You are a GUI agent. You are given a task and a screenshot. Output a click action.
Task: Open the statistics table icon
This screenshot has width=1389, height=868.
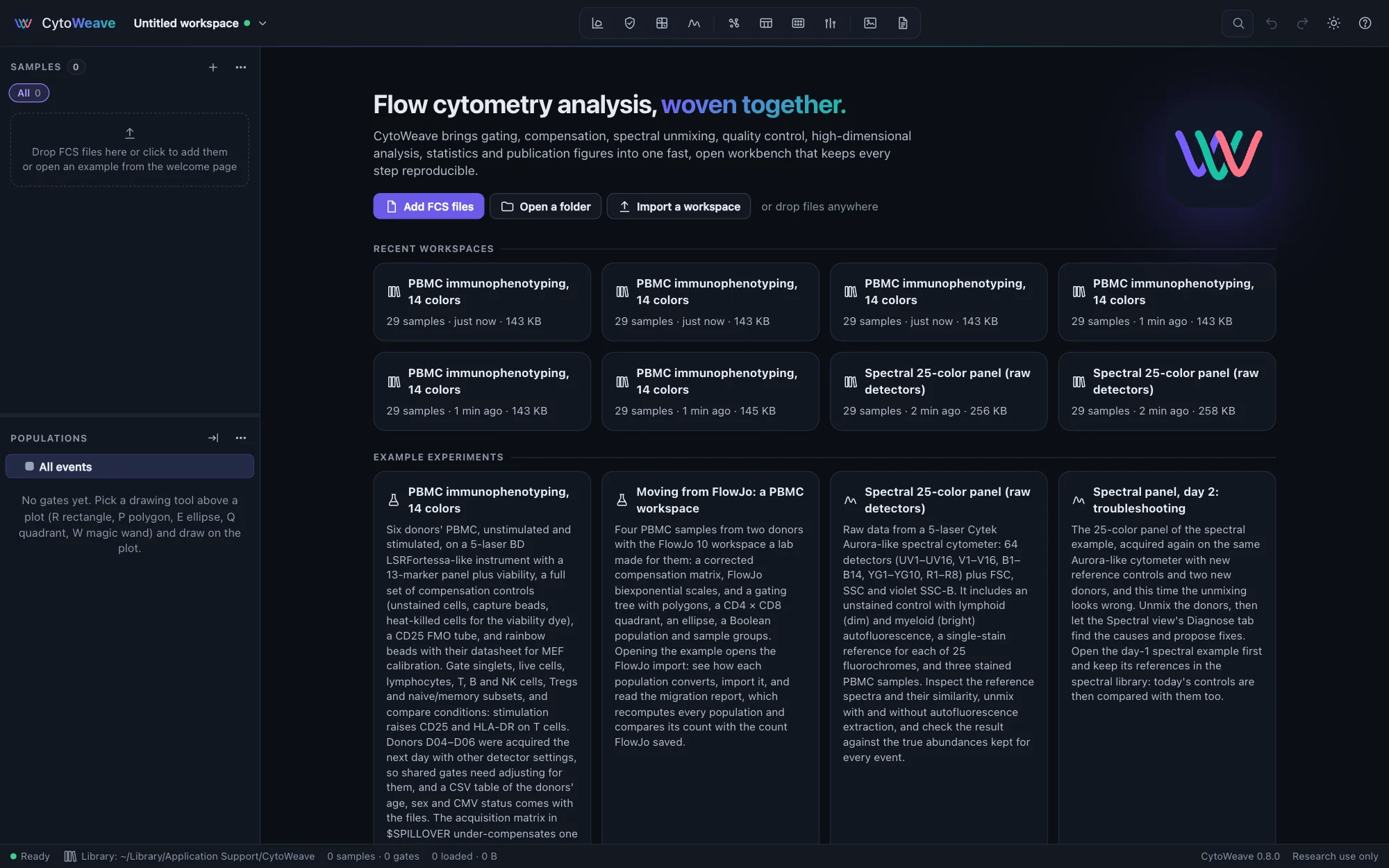pyautogui.click(x=766, y=23)
